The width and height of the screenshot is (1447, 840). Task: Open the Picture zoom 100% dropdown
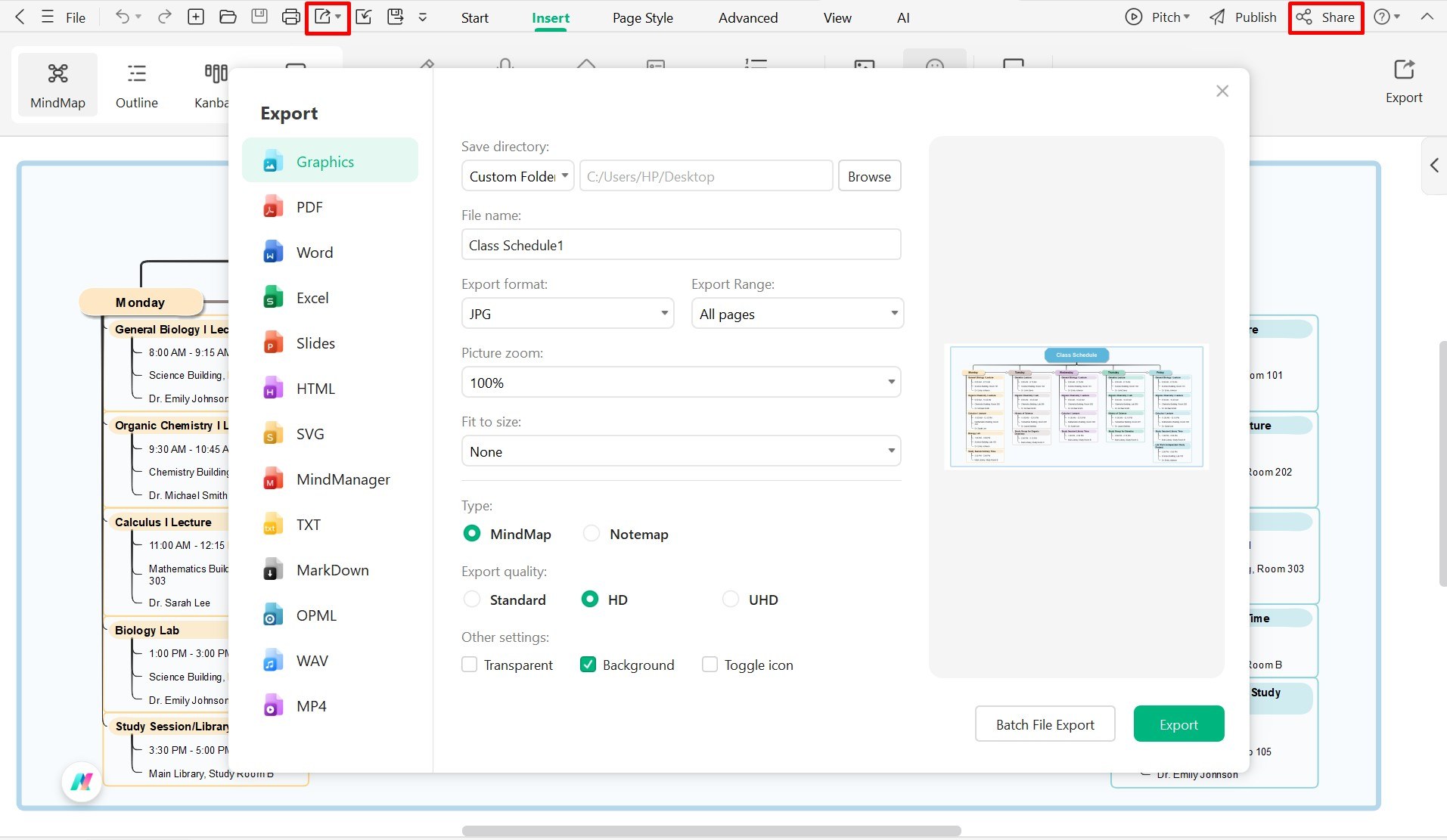681,382
